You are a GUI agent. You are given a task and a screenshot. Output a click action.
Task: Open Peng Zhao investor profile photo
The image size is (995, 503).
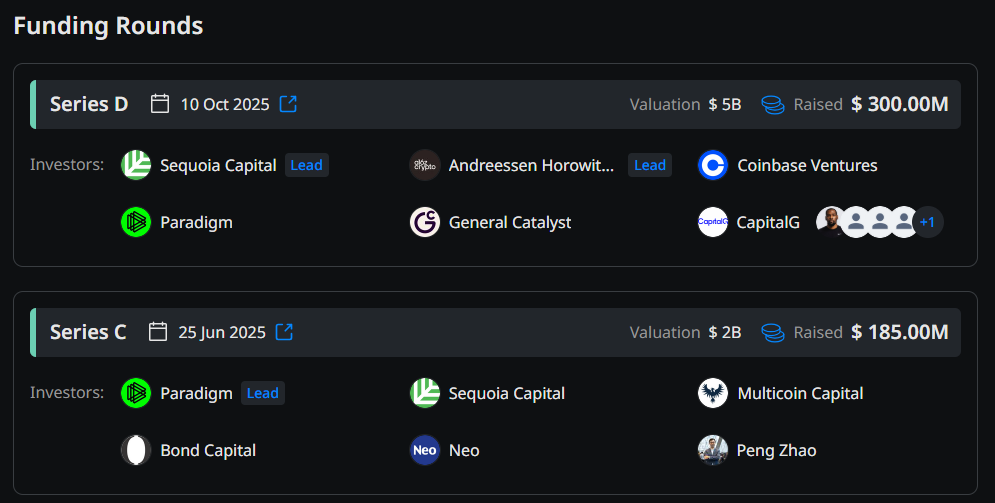[x=713, y=450]
